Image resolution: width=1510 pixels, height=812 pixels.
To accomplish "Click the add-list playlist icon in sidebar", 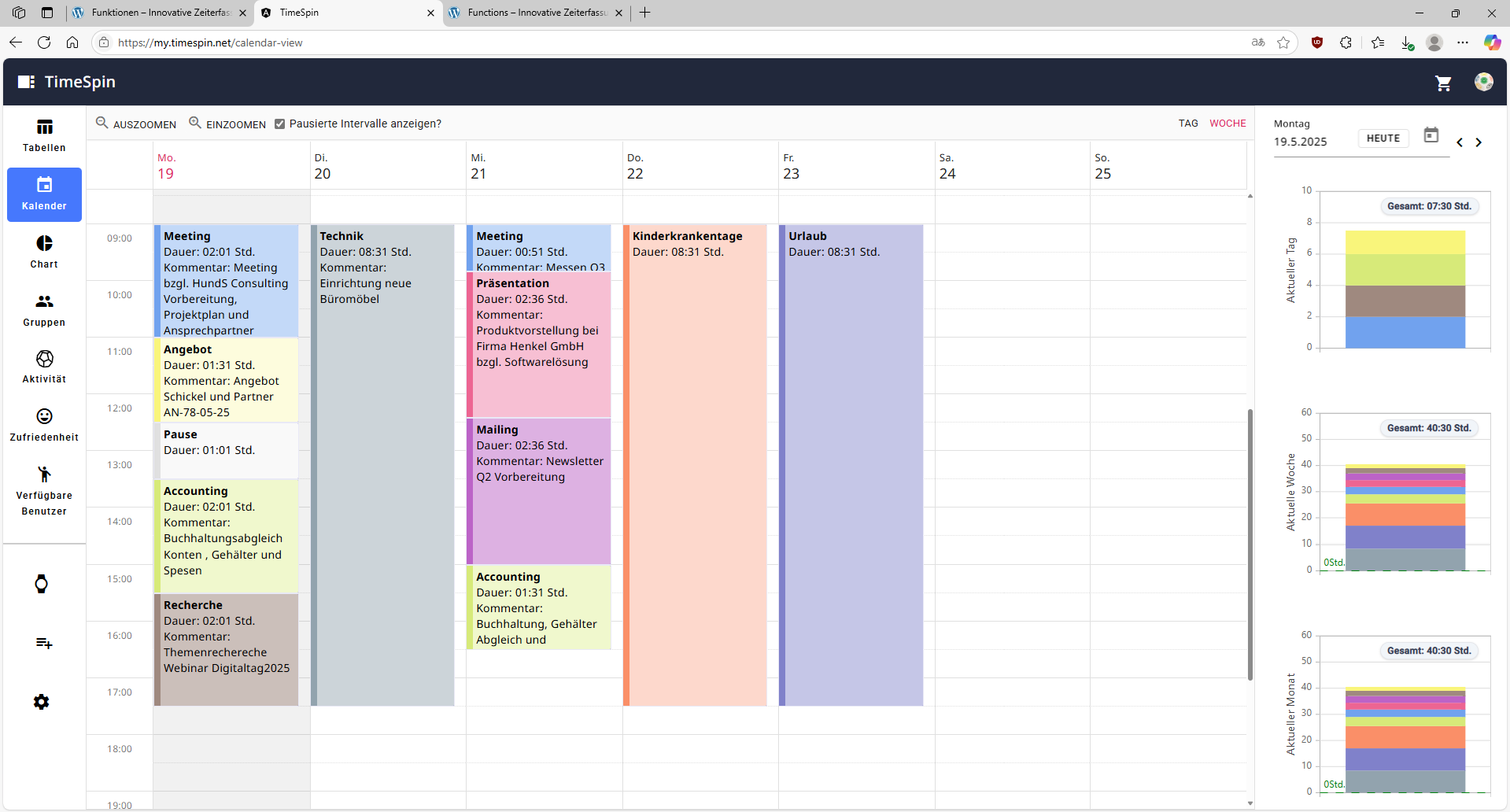I will pyautogui.click(x=44, y=643).
